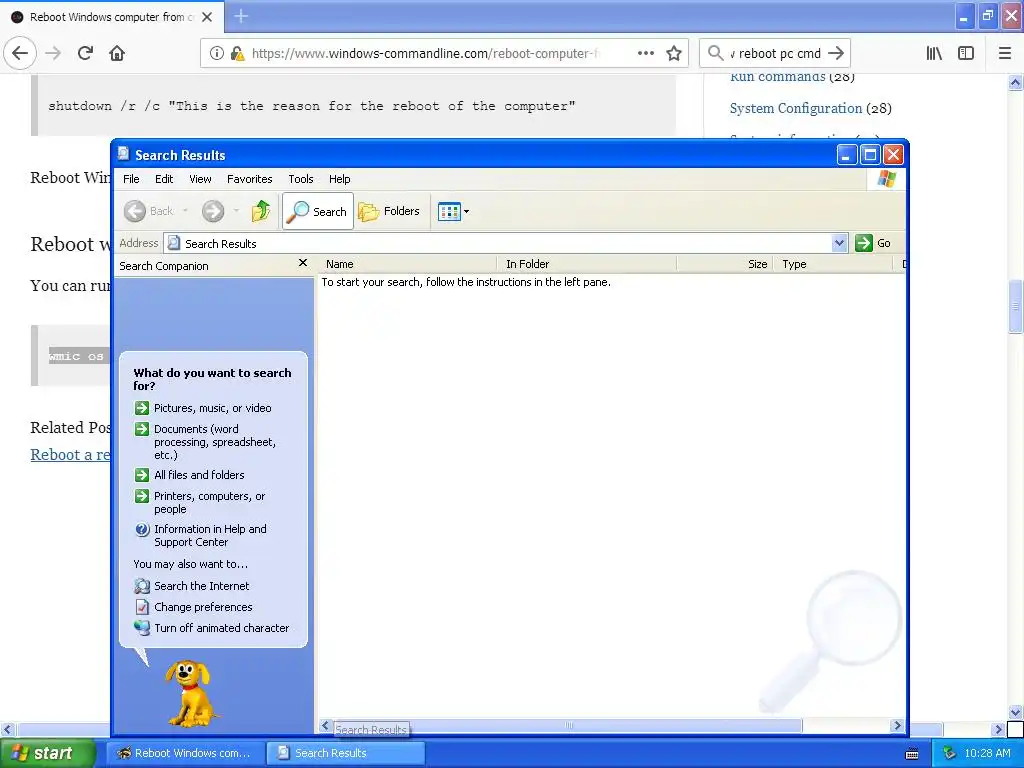Open the Edit menu
Image resolution: width=1024 pixels, height=768 pixels.
point(164,179)
